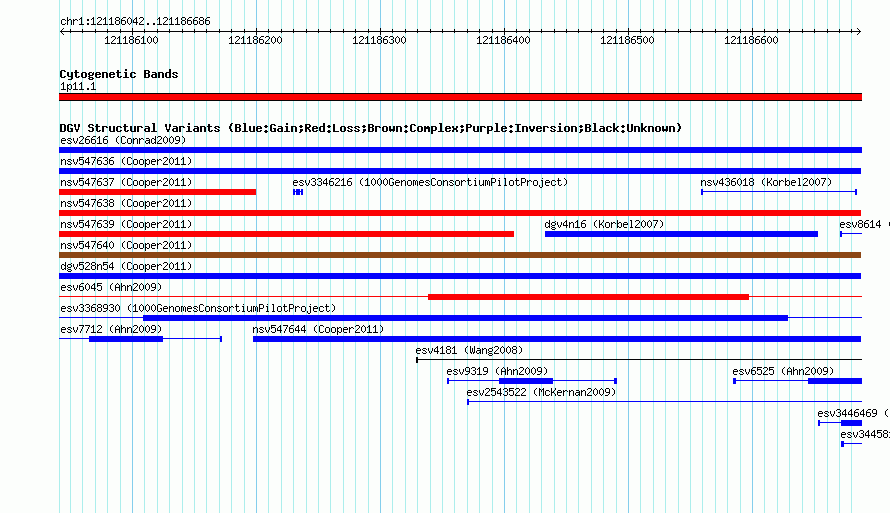Open the nsv547638 (Cooper2011) label
This screenshot has height=513, width=890.
126,203
